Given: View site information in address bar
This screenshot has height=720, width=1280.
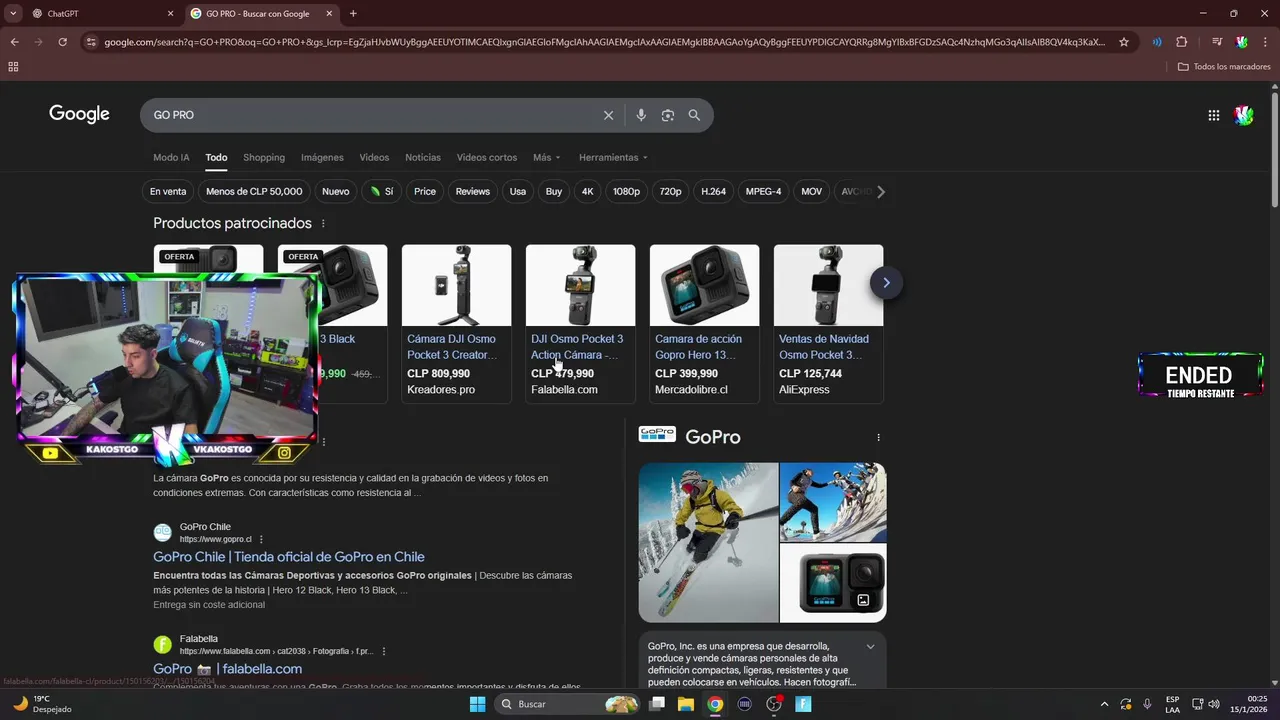Looking at the screenshot, I should [91, 42].
